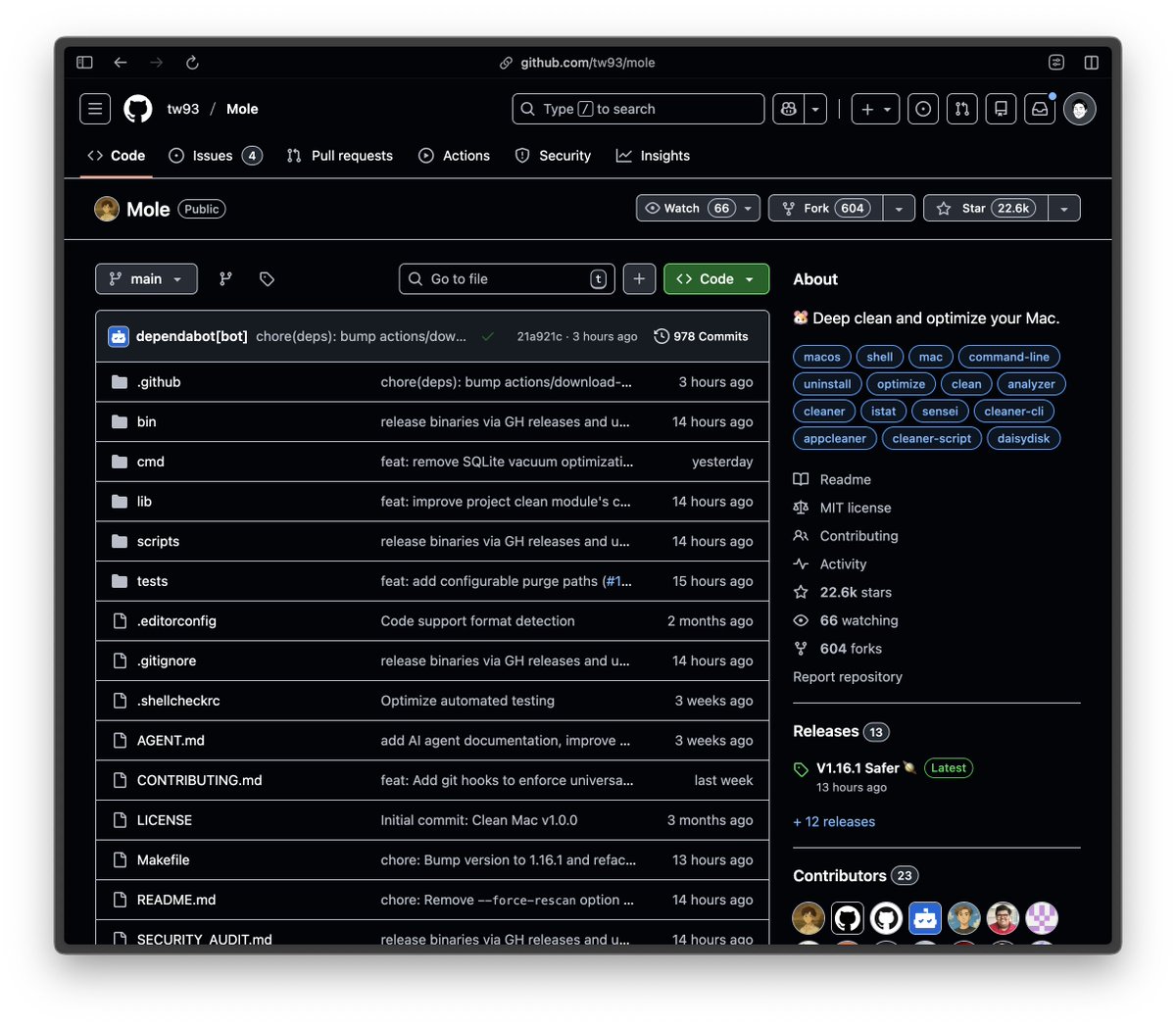Star the Mole repository

pyautogui.click(x=986, y=208)
